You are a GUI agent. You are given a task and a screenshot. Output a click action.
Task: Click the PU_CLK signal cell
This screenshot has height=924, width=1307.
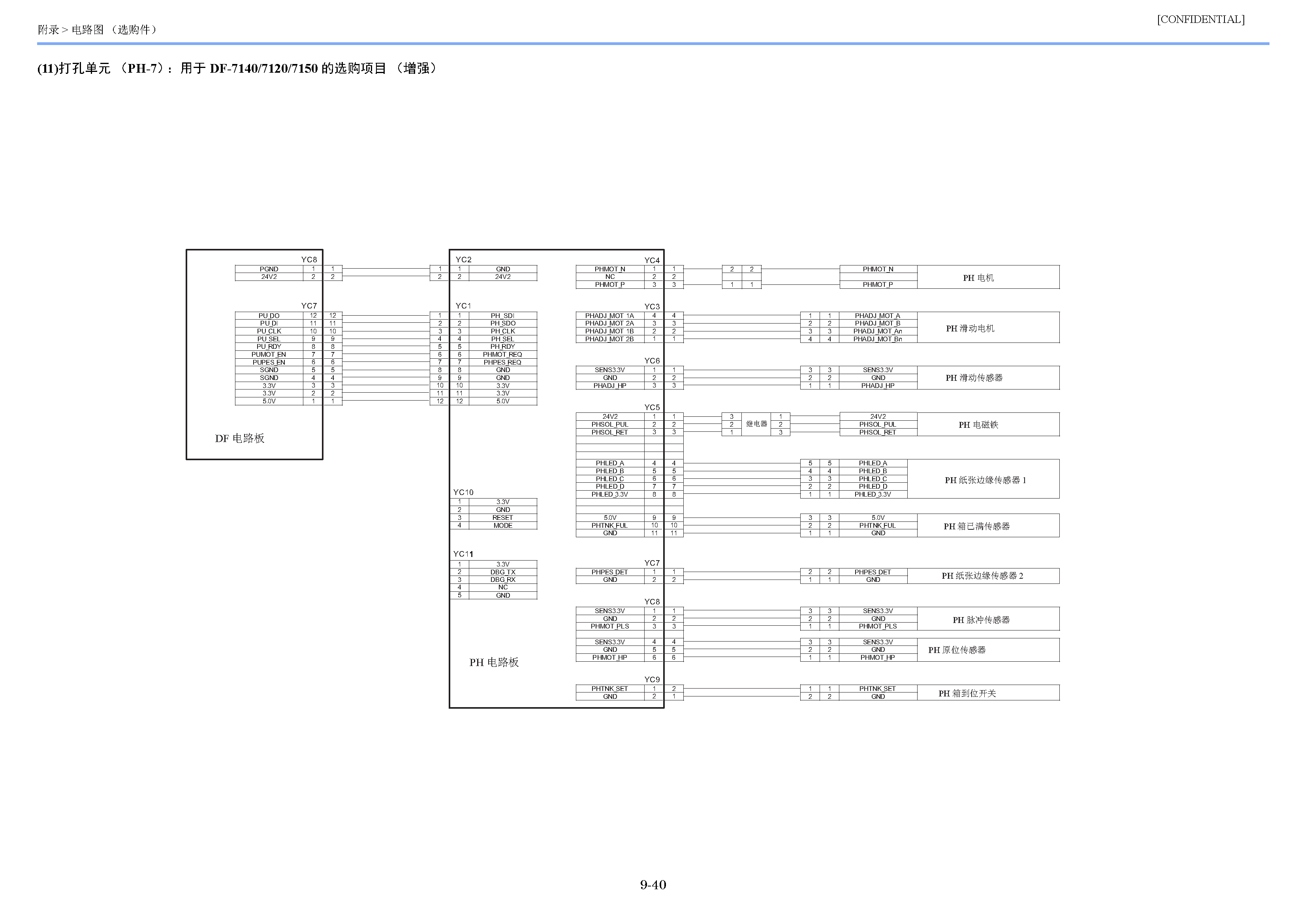pos(269,331)
